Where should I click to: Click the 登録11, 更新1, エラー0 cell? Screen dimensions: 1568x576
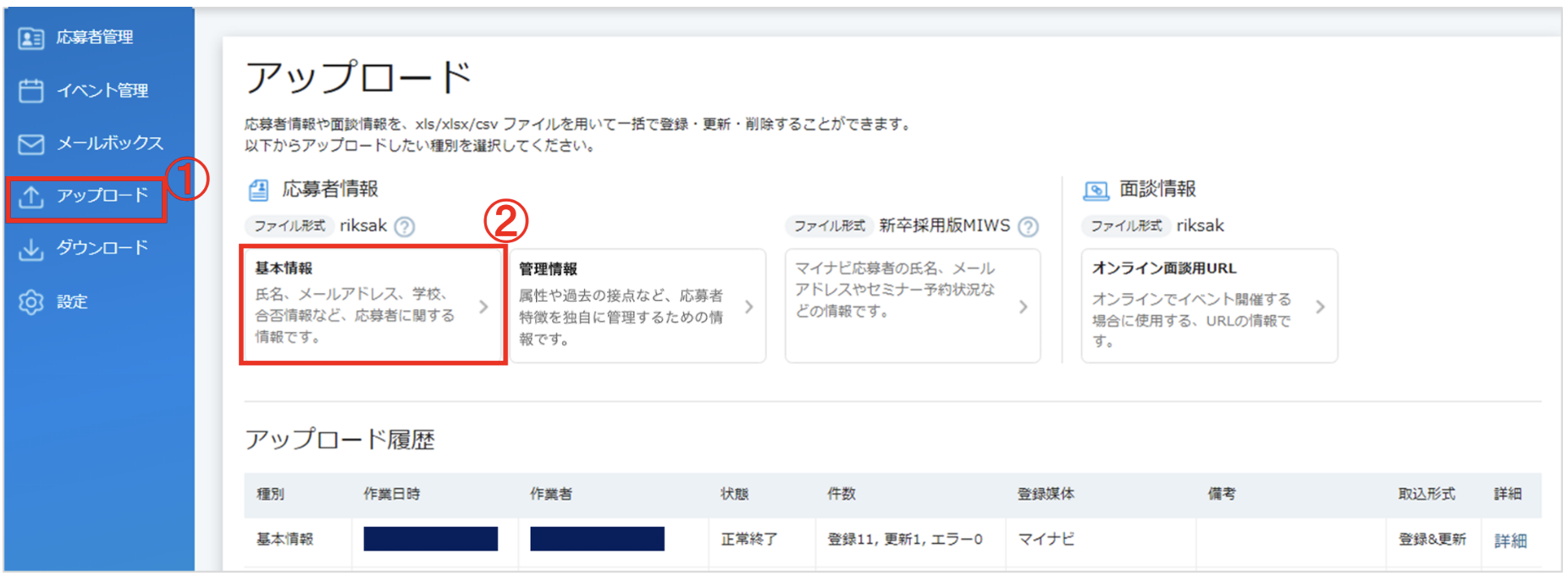point(905,539)
